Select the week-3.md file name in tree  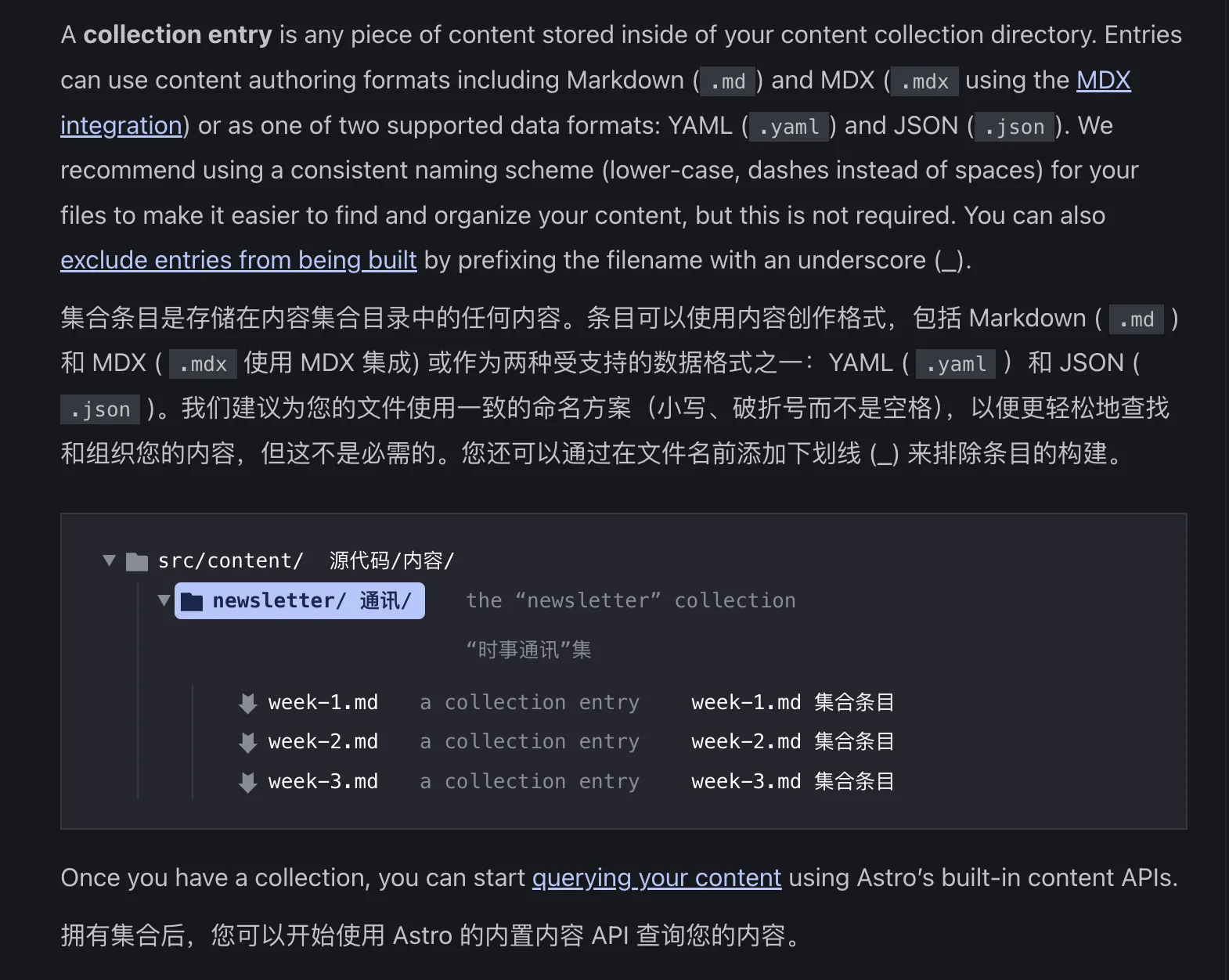click(x=323, y=781)
